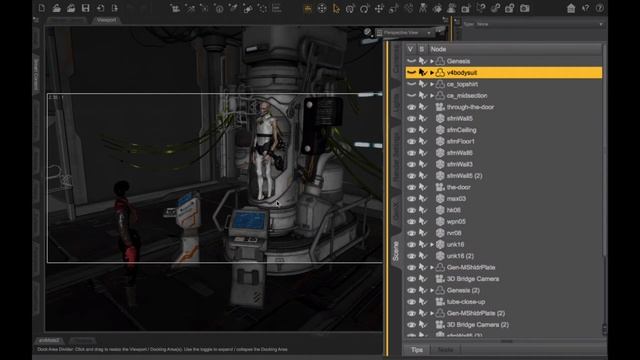Select the Node Selection arrow tool
Image resolution: width=640 pixels, height=360 pixels.
coord(336,8)
